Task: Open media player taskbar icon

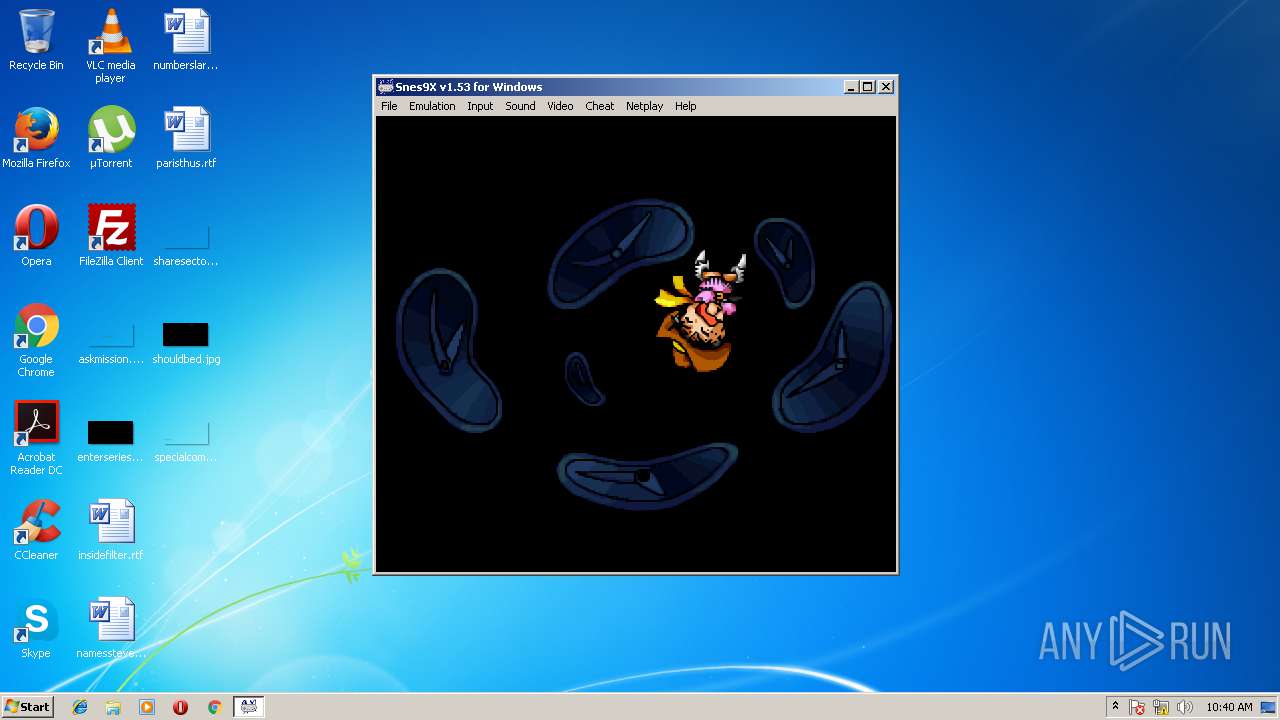Action: point(147,707)
